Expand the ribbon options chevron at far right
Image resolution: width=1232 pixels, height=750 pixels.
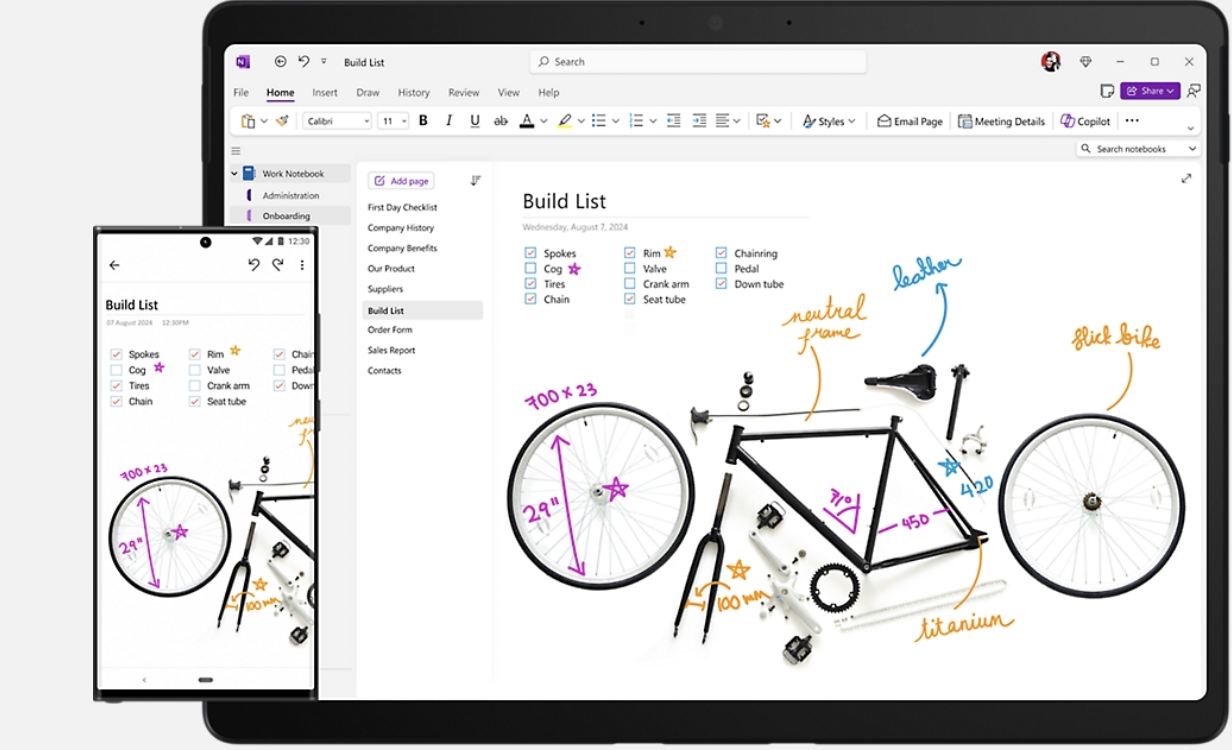[x=1190, y=128]
